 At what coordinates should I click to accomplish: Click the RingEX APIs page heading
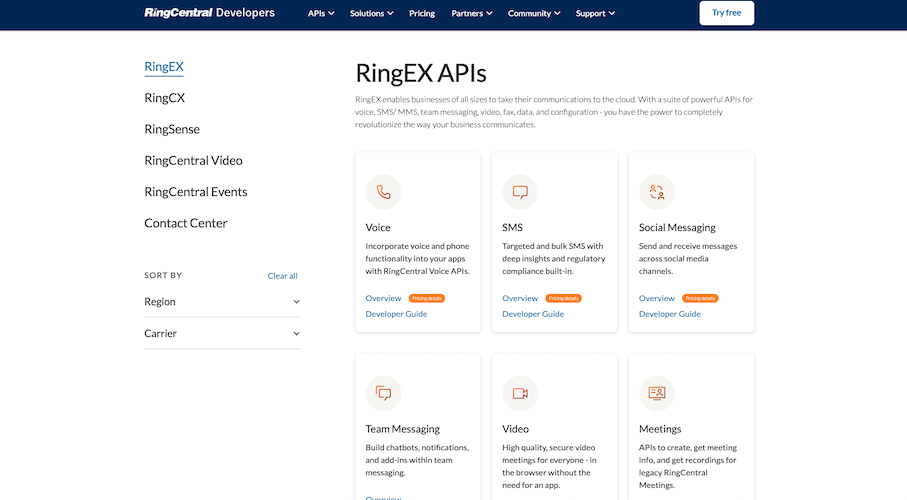click(x=421, y=73)
